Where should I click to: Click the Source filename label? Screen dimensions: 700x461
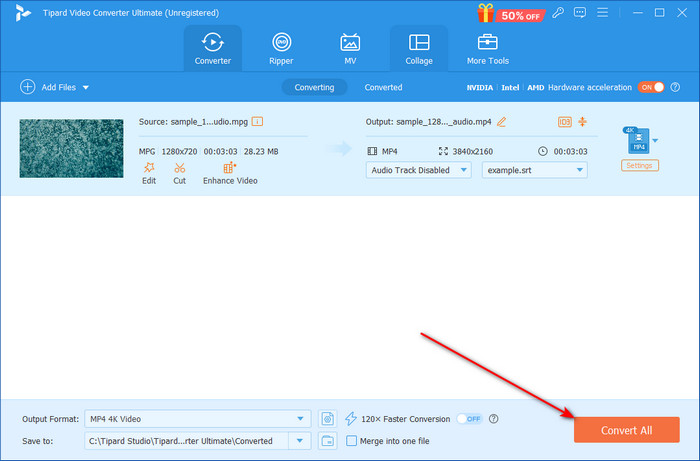click(193, 121)
